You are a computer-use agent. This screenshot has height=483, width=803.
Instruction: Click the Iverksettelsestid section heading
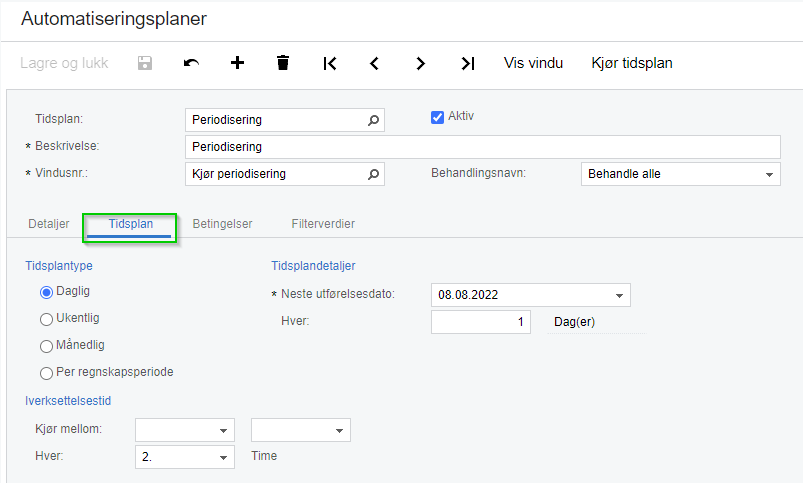(x=68, y=401)
